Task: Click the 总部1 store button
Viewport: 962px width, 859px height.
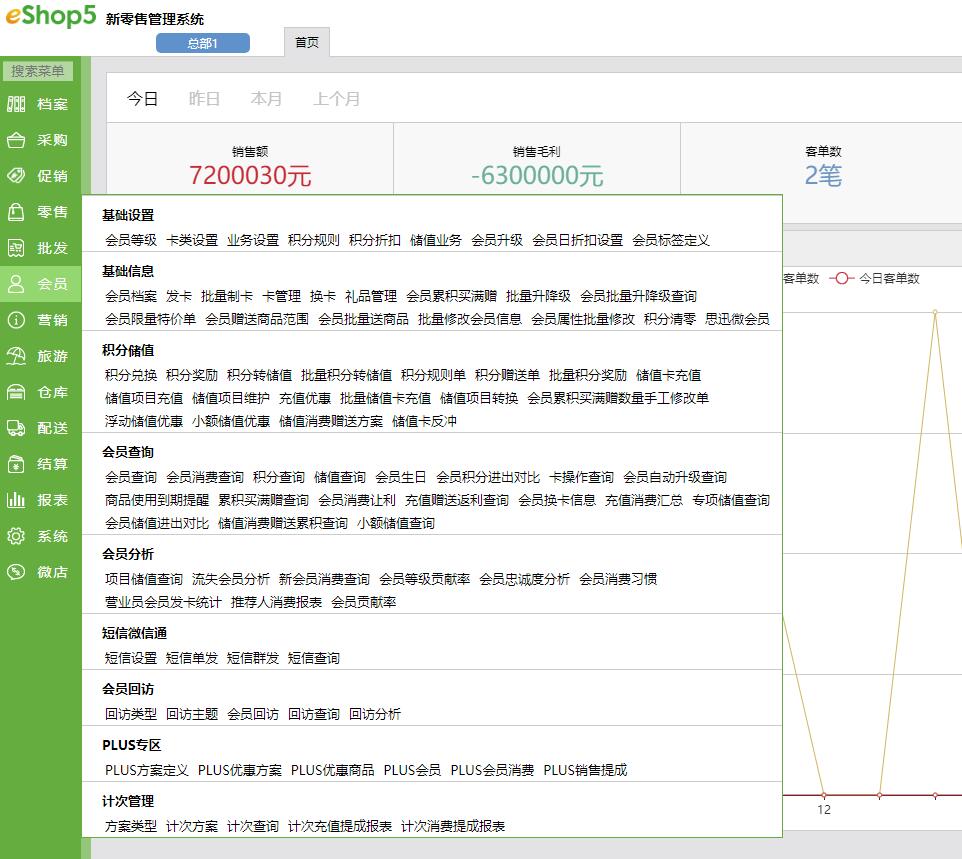Action: point(202,44)
